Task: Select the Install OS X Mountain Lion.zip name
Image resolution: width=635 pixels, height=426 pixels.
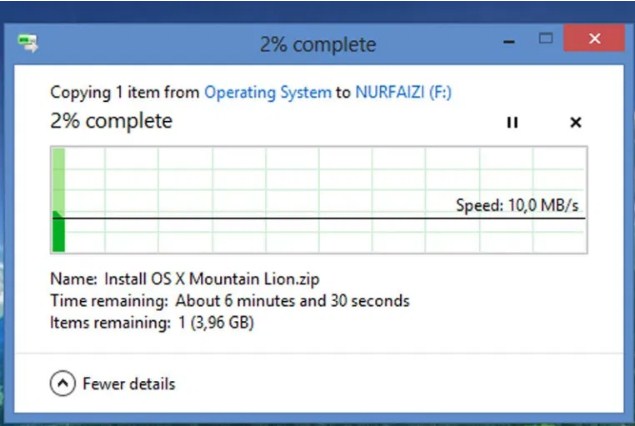Action: (x=212, y=279)
